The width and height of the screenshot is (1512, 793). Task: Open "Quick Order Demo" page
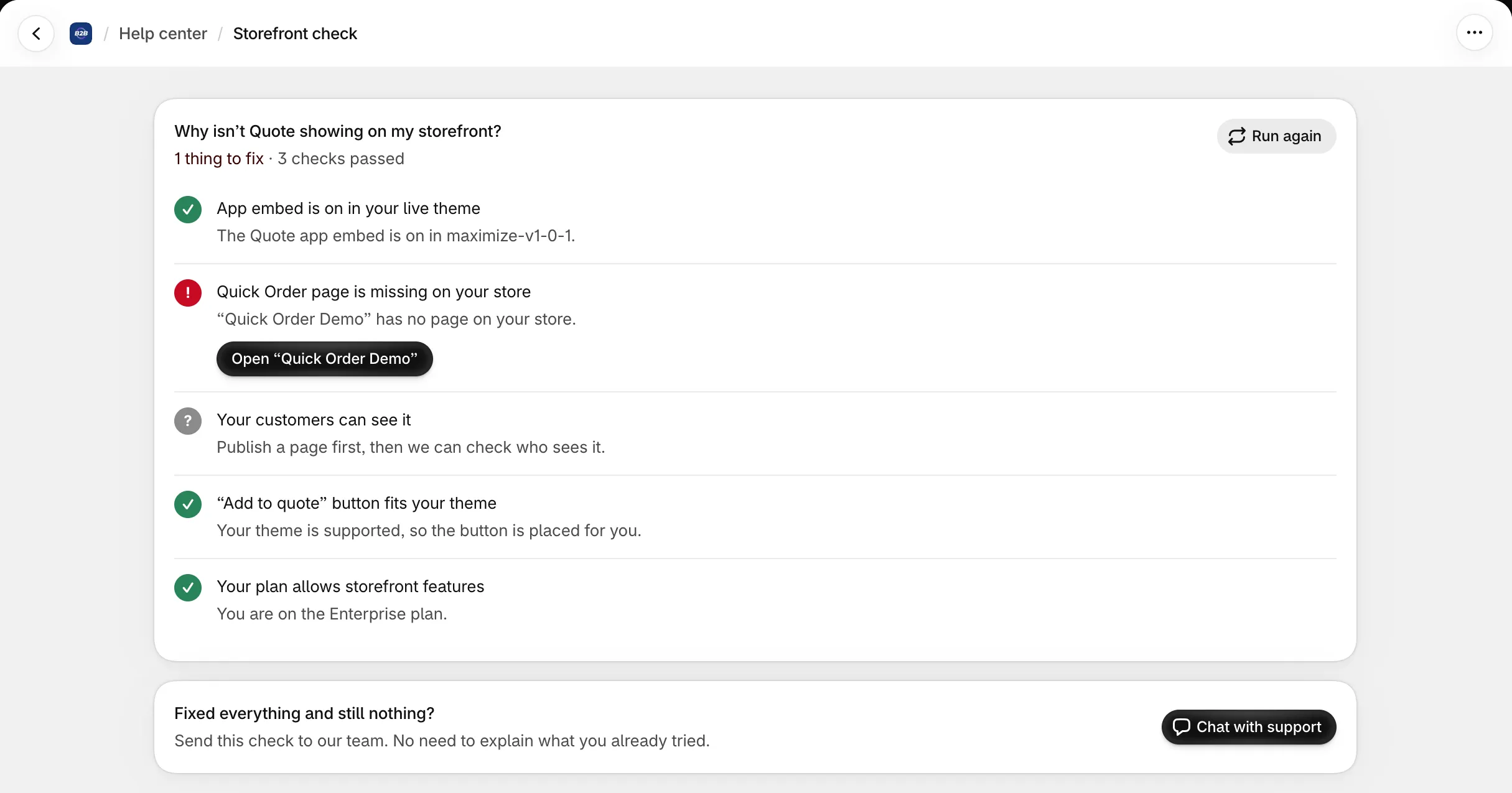tap(324, 359)
